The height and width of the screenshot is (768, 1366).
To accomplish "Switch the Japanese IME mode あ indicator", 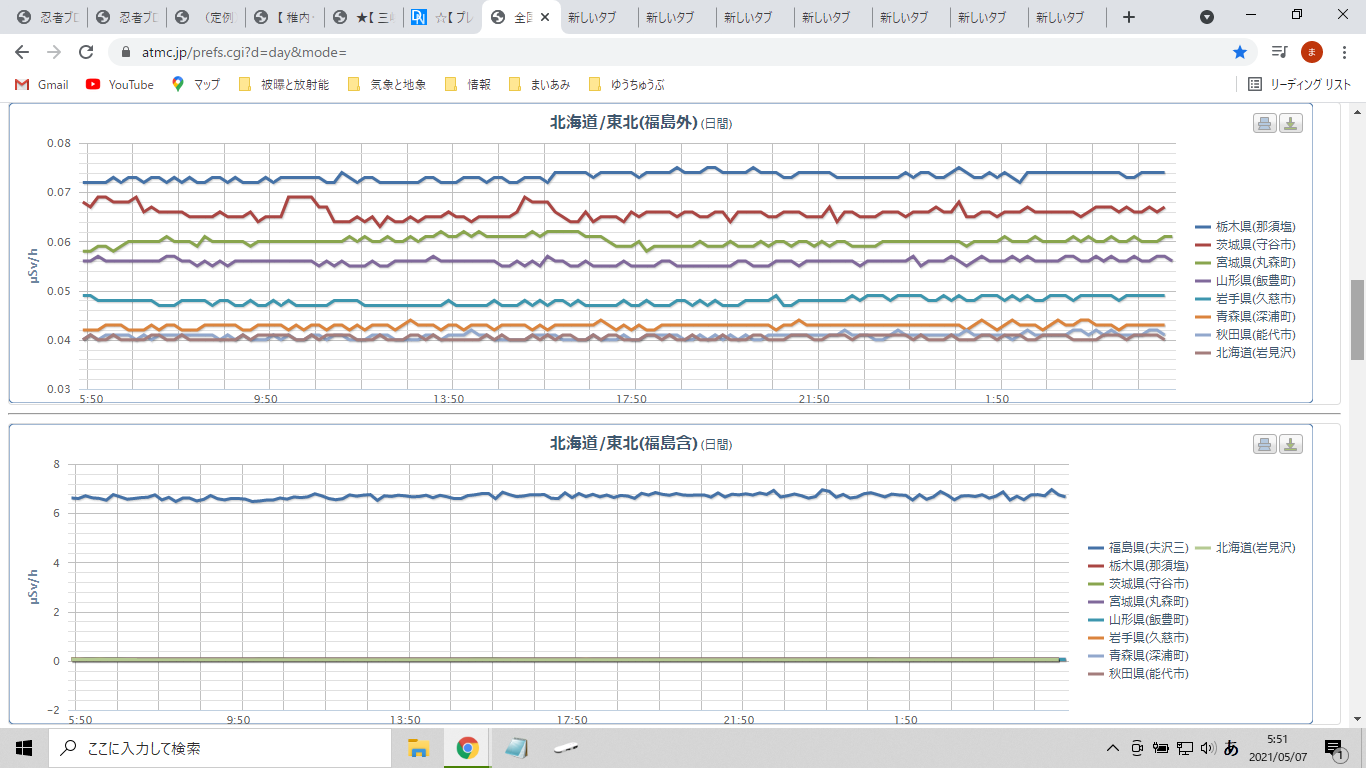I will [1231, 748].
